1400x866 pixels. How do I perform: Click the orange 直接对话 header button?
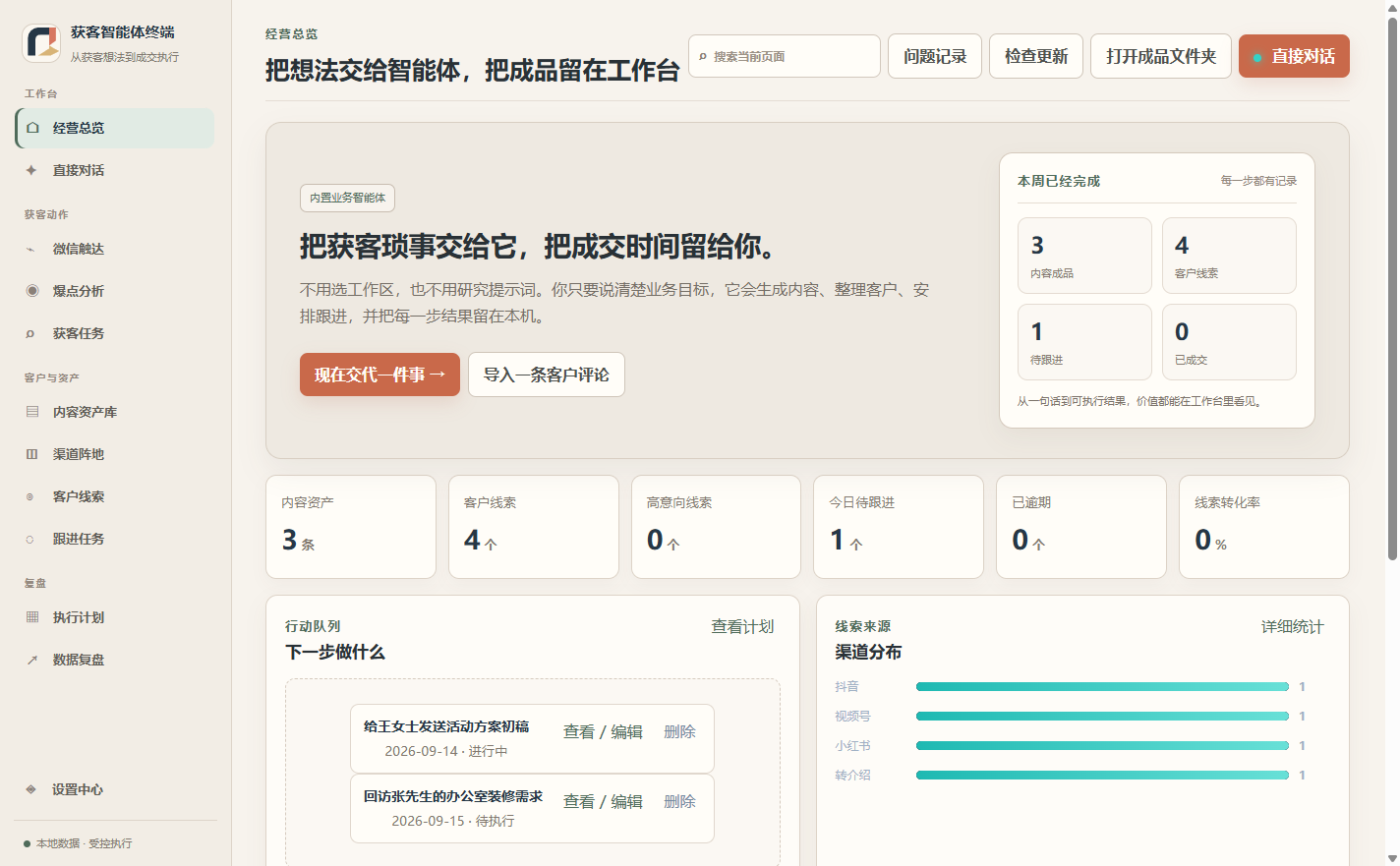[x=1294, y=56]
